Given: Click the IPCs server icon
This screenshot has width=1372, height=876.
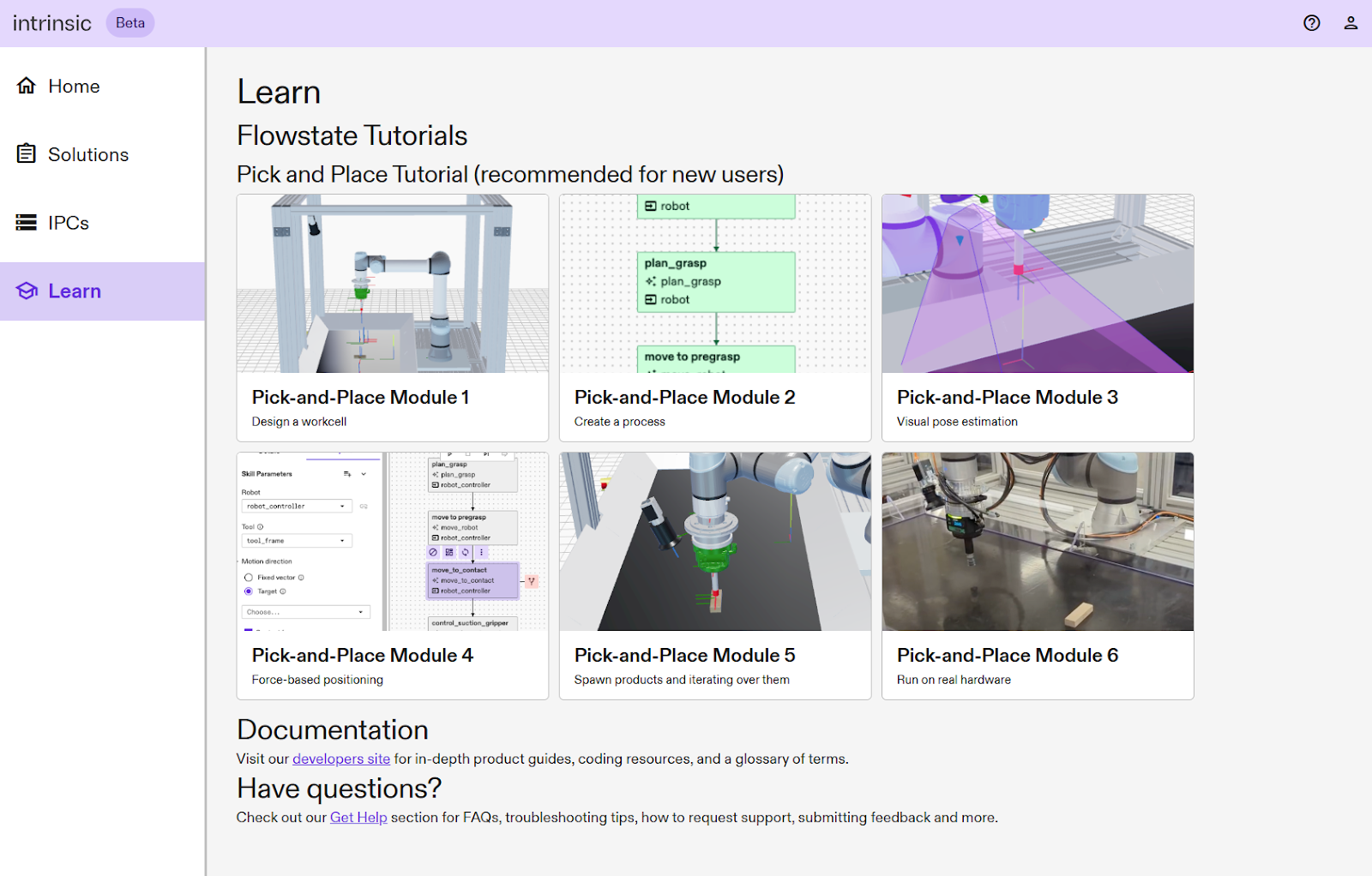Looking at the screenshot, I should click(27, 223).
